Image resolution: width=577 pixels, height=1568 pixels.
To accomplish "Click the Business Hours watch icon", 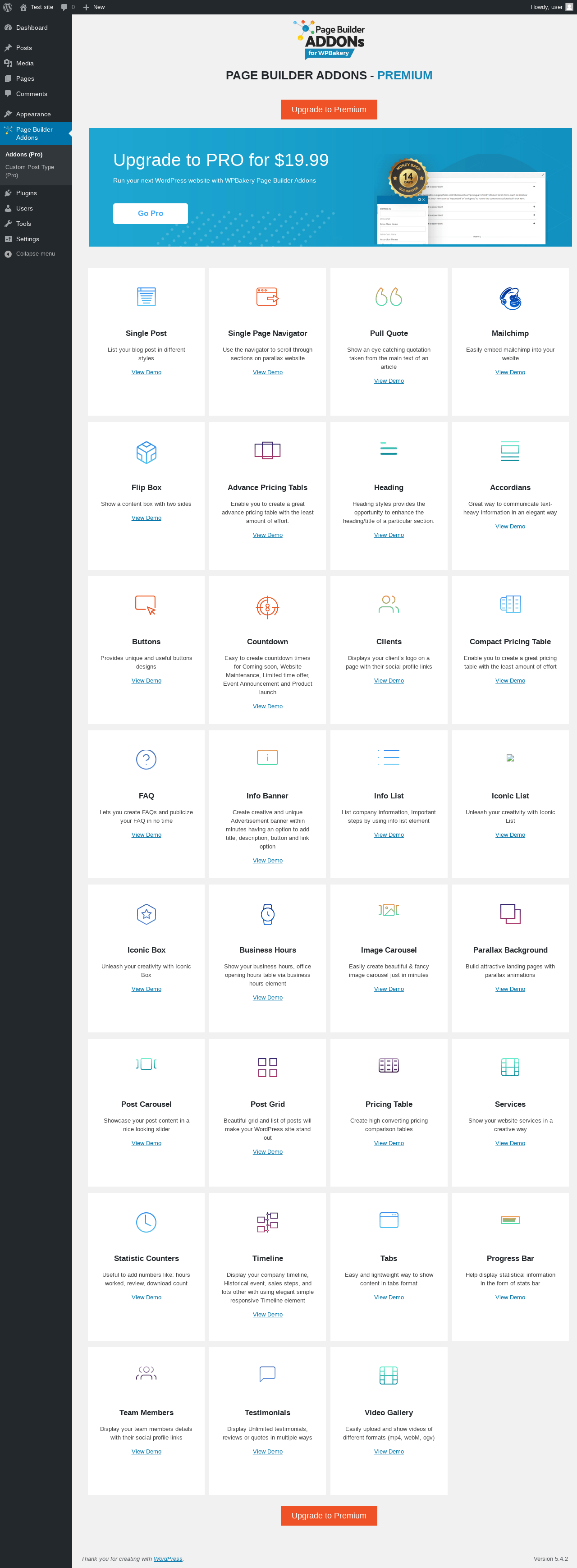I will coord(267,914).
